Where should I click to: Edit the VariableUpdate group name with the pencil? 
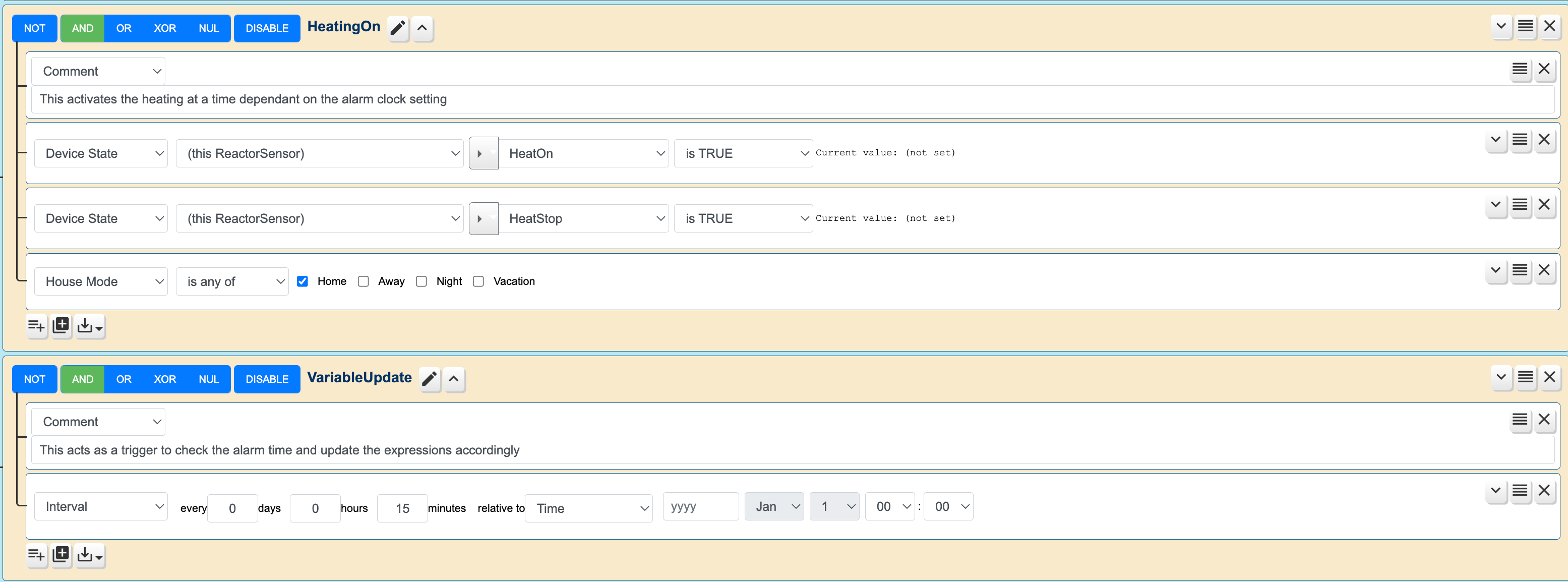tap(429, 379)
